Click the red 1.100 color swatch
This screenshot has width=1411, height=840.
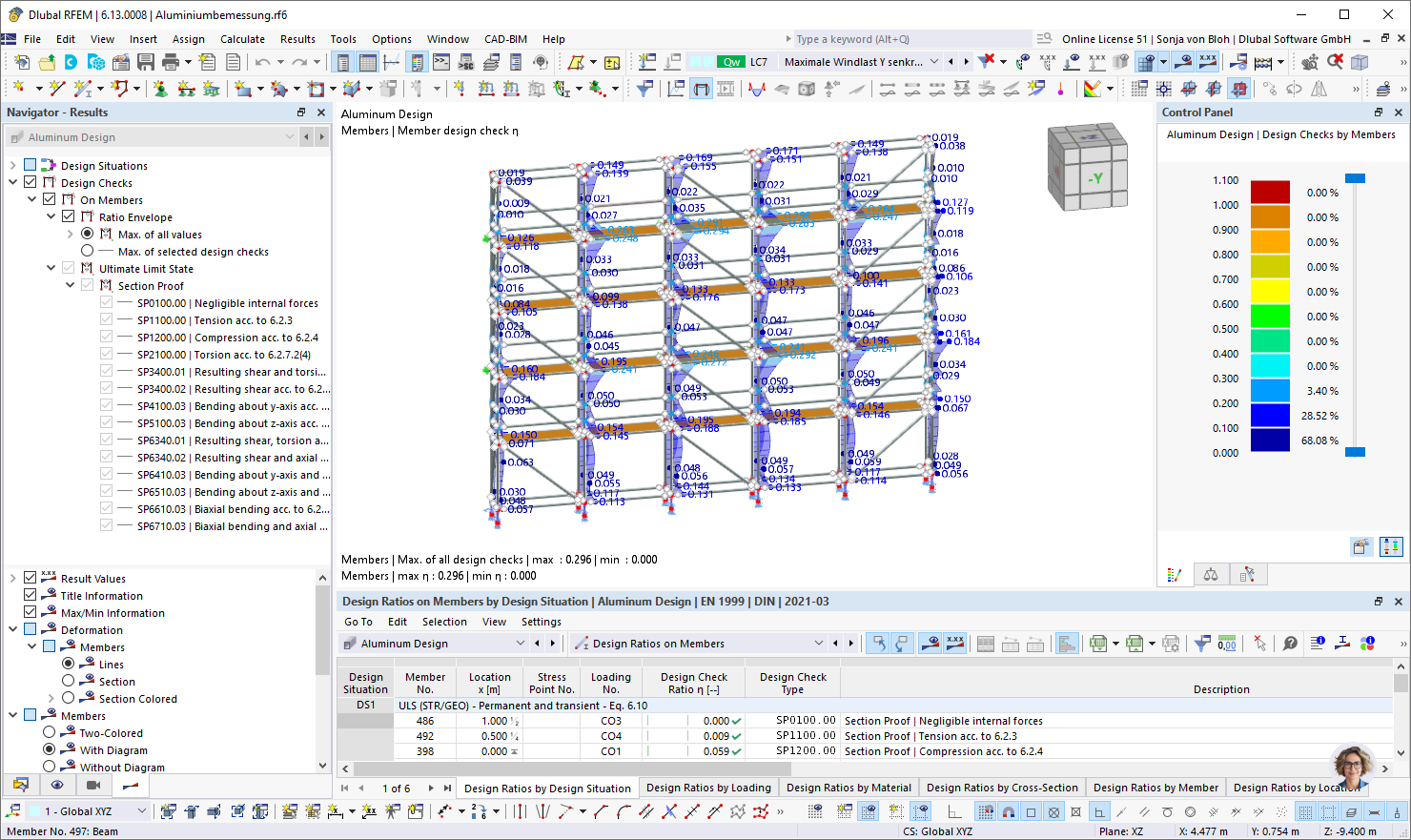pyautogui.click(x=1270, y=192)
